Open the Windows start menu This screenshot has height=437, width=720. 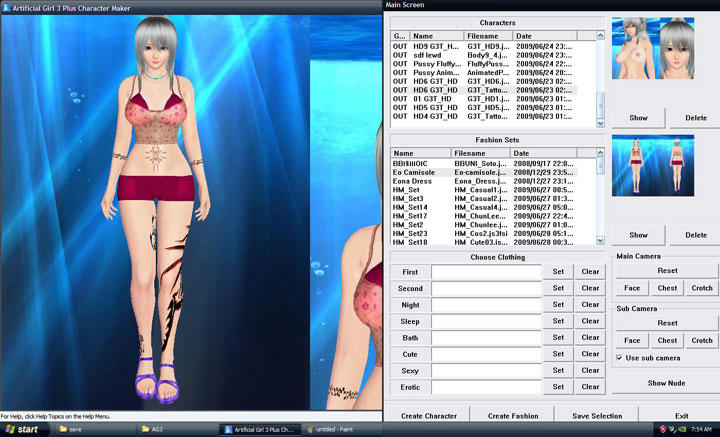coord(23,430)
